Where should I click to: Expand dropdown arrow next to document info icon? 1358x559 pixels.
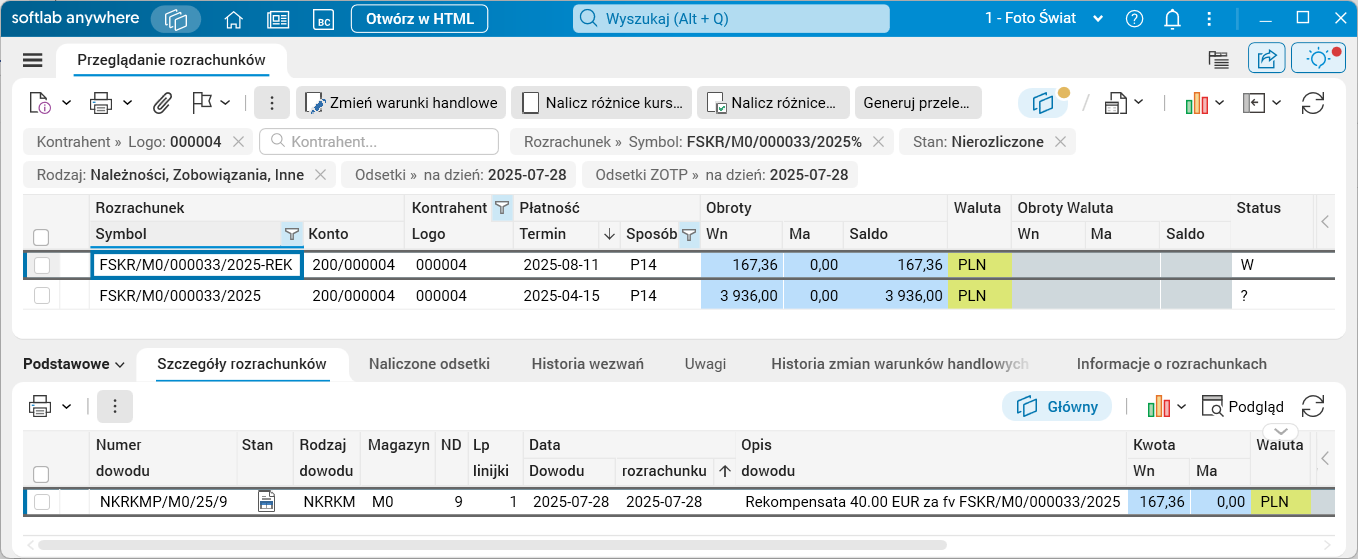point(67,102)
